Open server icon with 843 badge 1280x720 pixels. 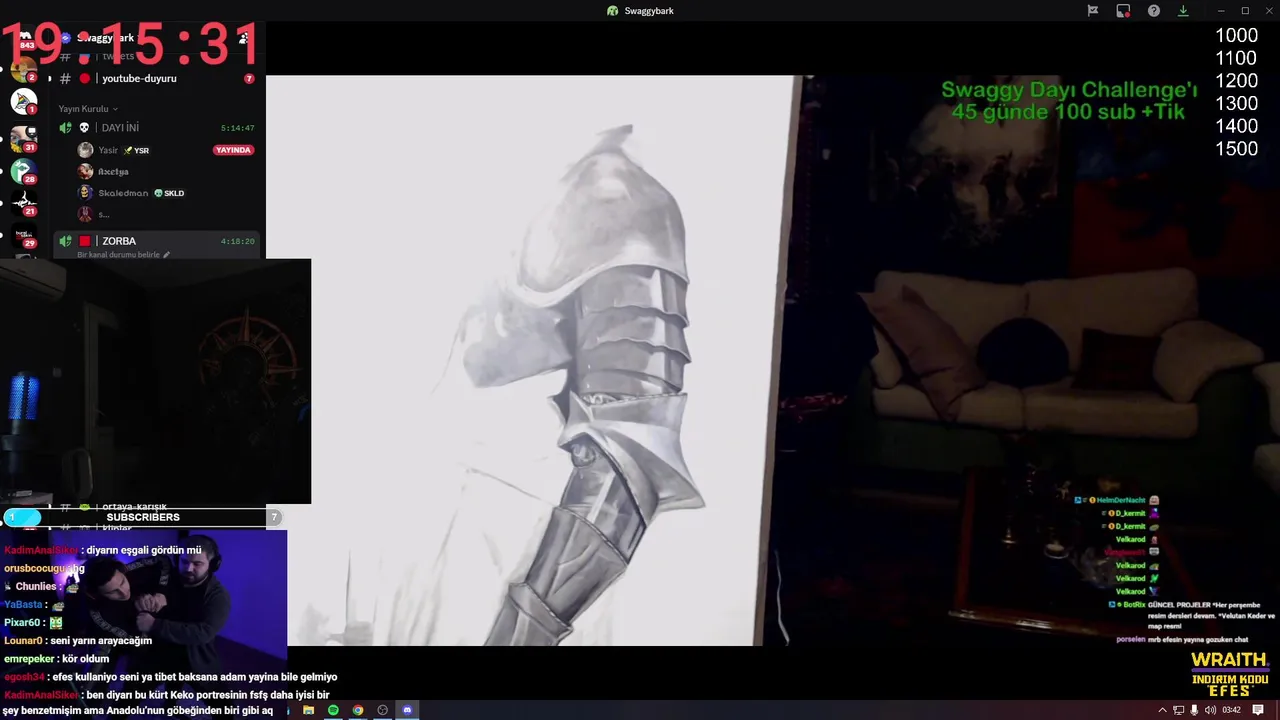tap(24, 40)
